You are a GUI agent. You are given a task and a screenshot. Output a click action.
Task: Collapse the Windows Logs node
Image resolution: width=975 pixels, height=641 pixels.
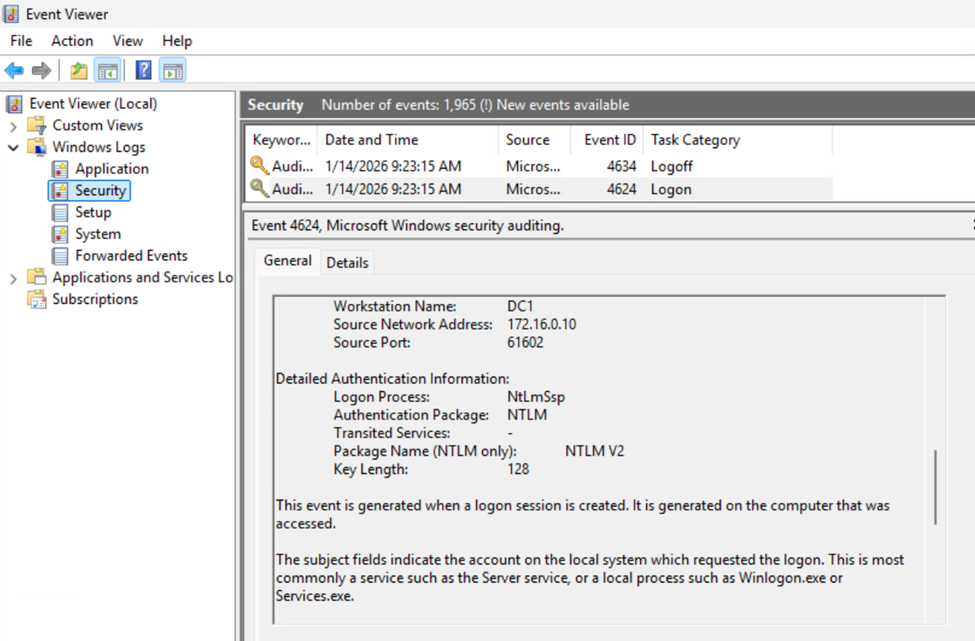[13, 147]
